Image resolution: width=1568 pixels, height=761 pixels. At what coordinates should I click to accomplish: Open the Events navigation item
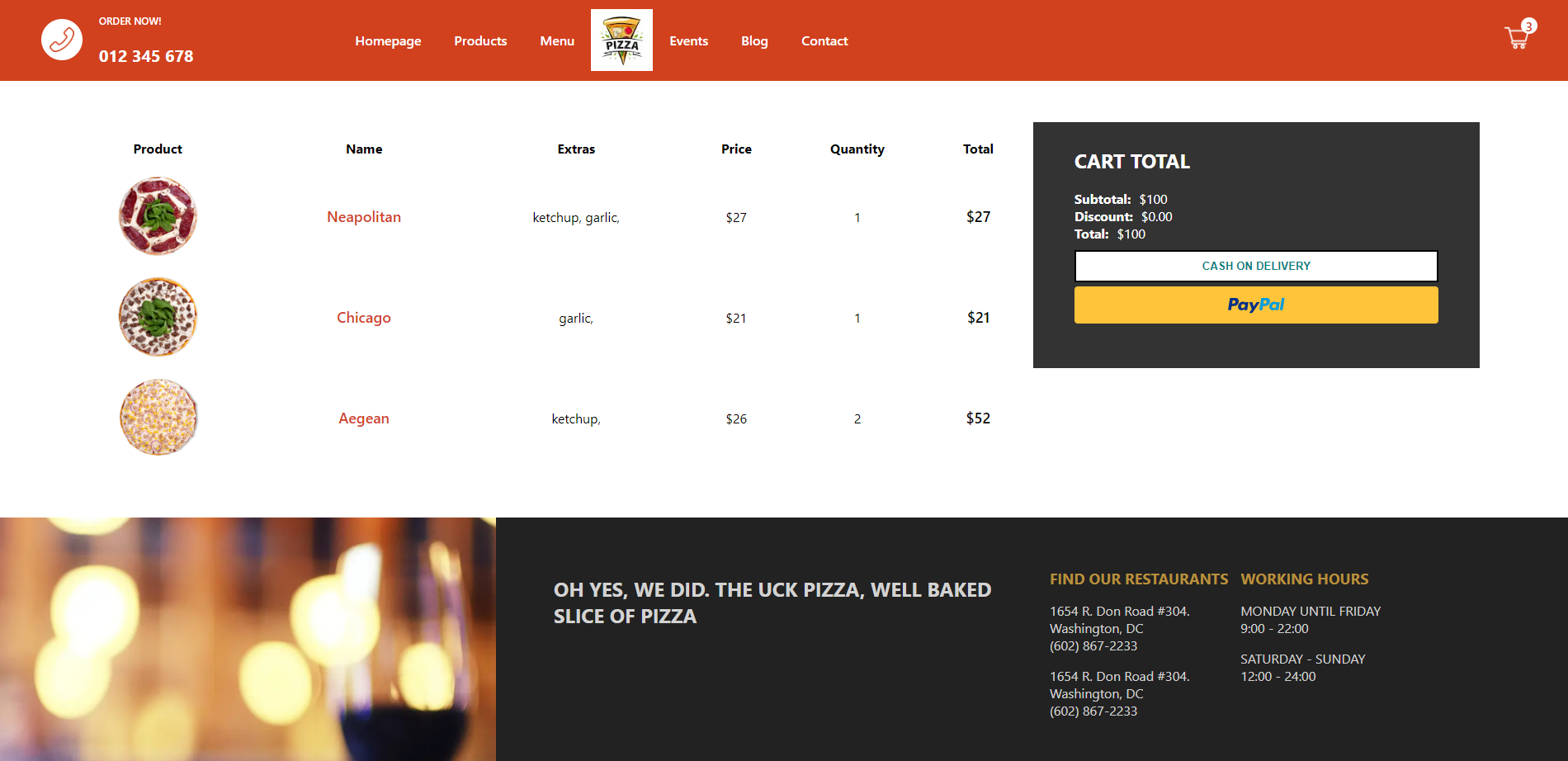[688, 40]
